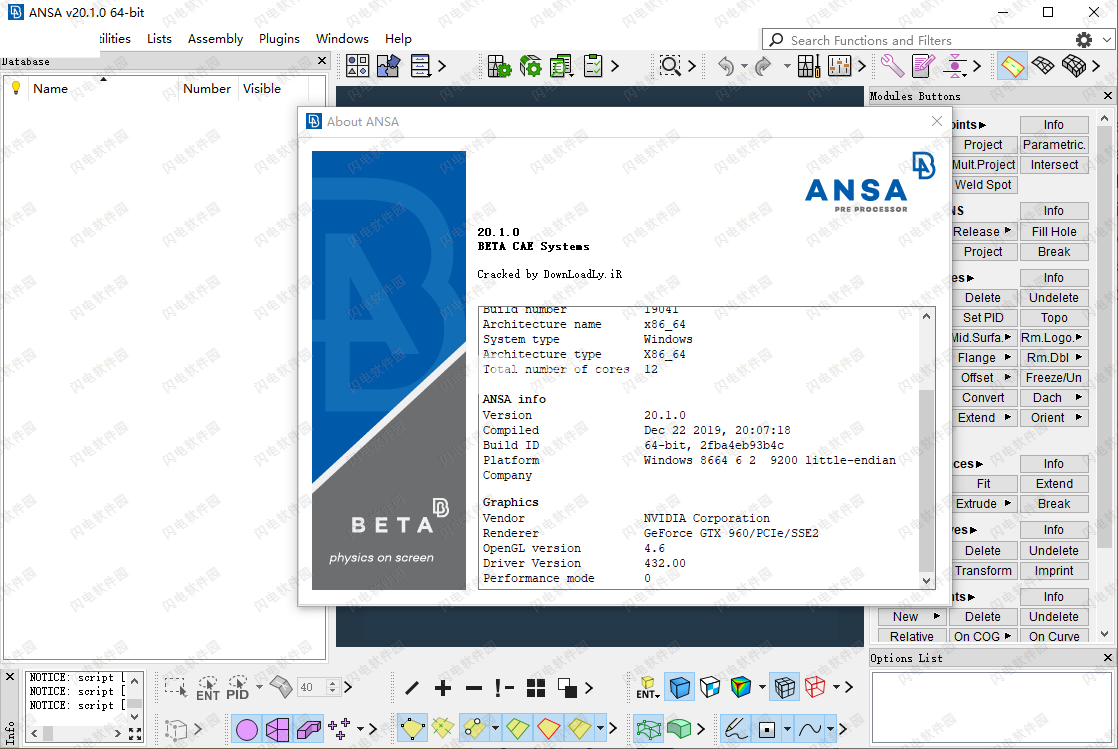
Task: Click the table with green gear icon
Action: point(499,66)
